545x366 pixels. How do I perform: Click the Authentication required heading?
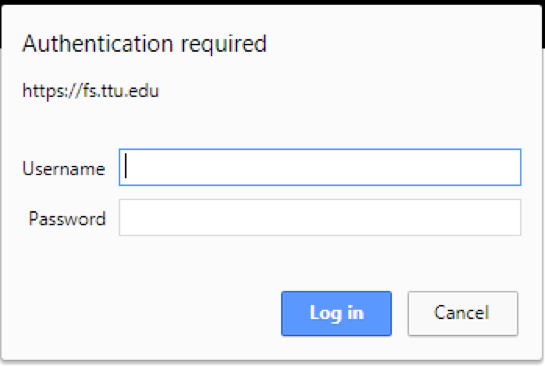(x=144, y=44)
